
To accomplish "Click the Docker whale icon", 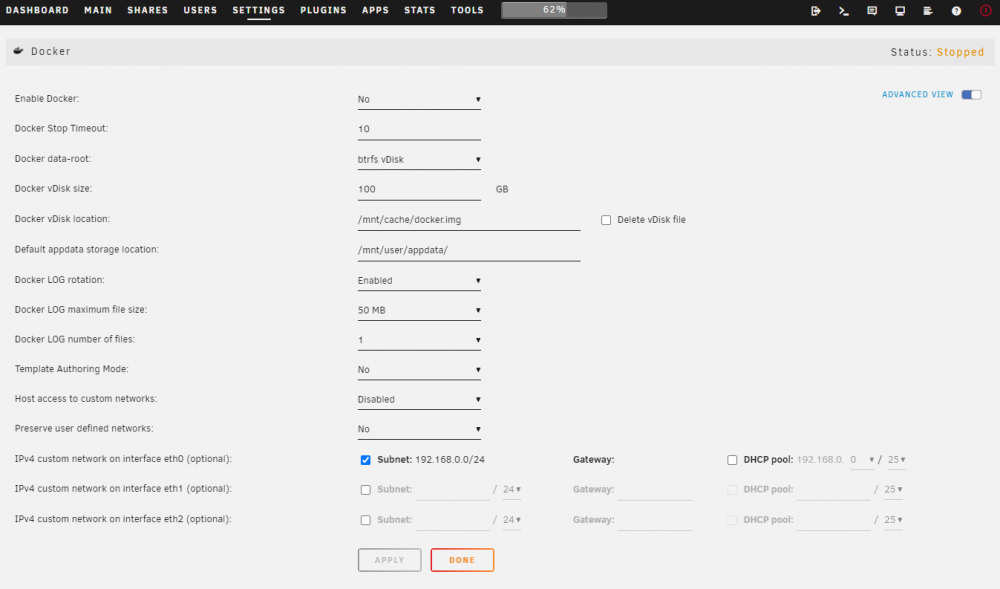I will [x=18, y=51].
